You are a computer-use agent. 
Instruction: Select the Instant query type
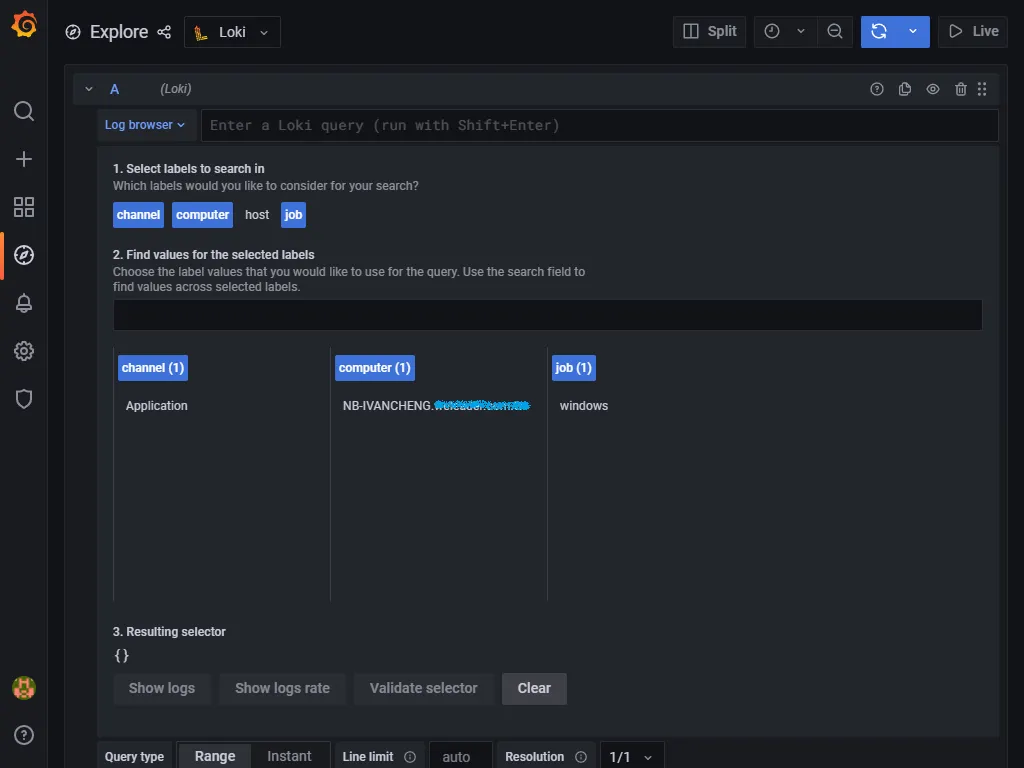[289, 756]
